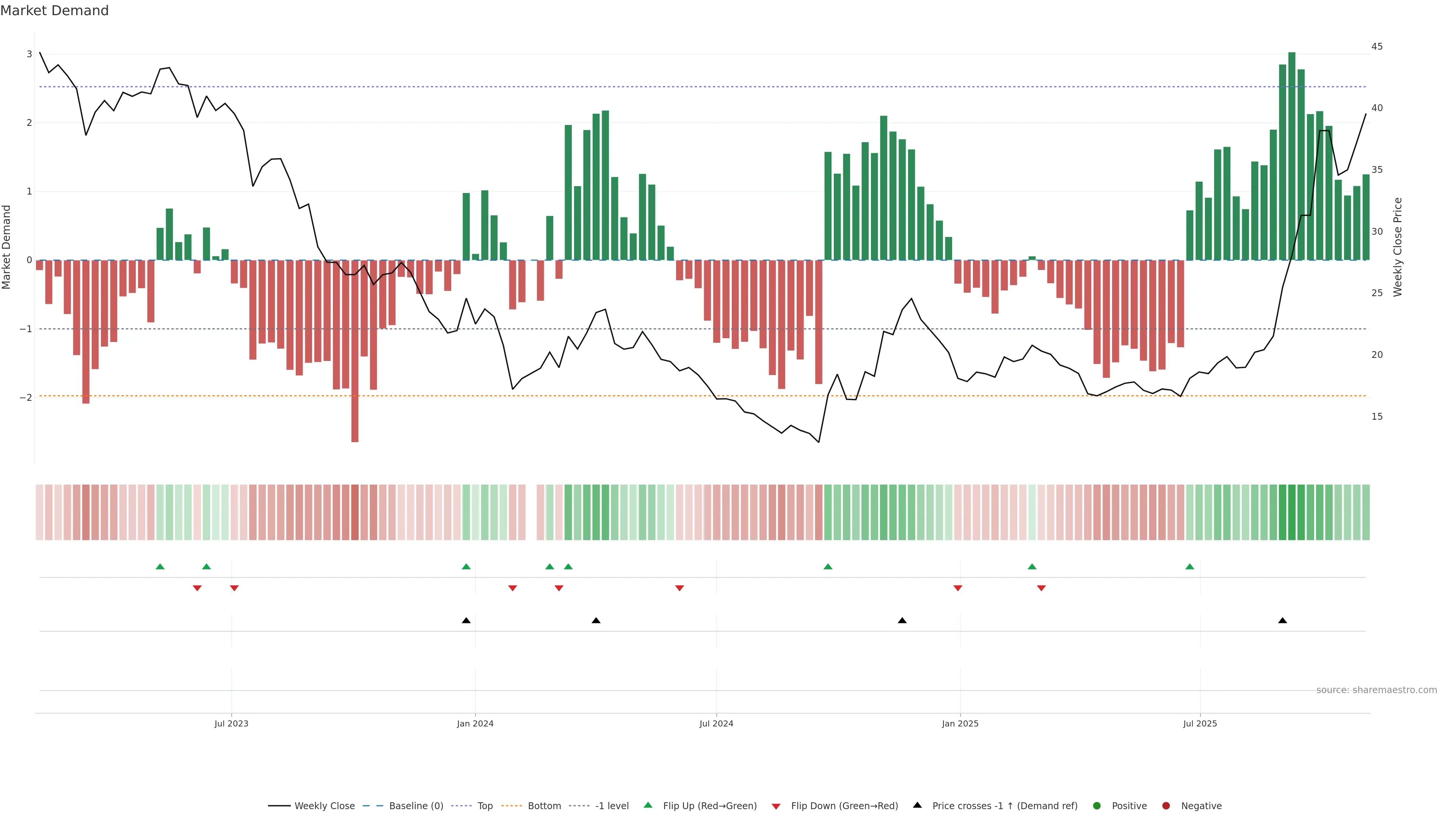Click the Weekly Close Price axis title
Viewport: 1456px width, 819px height.
coord(1398,247)
